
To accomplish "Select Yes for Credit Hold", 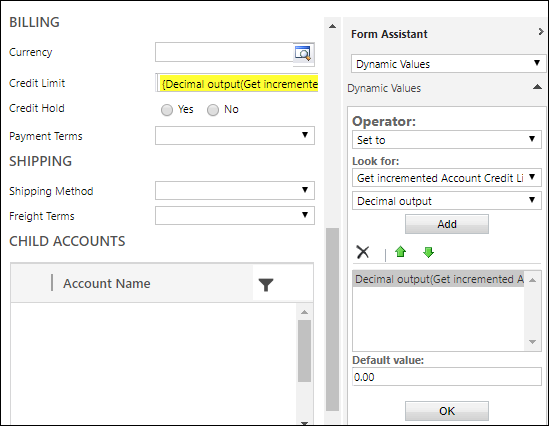I will (167, 110).
